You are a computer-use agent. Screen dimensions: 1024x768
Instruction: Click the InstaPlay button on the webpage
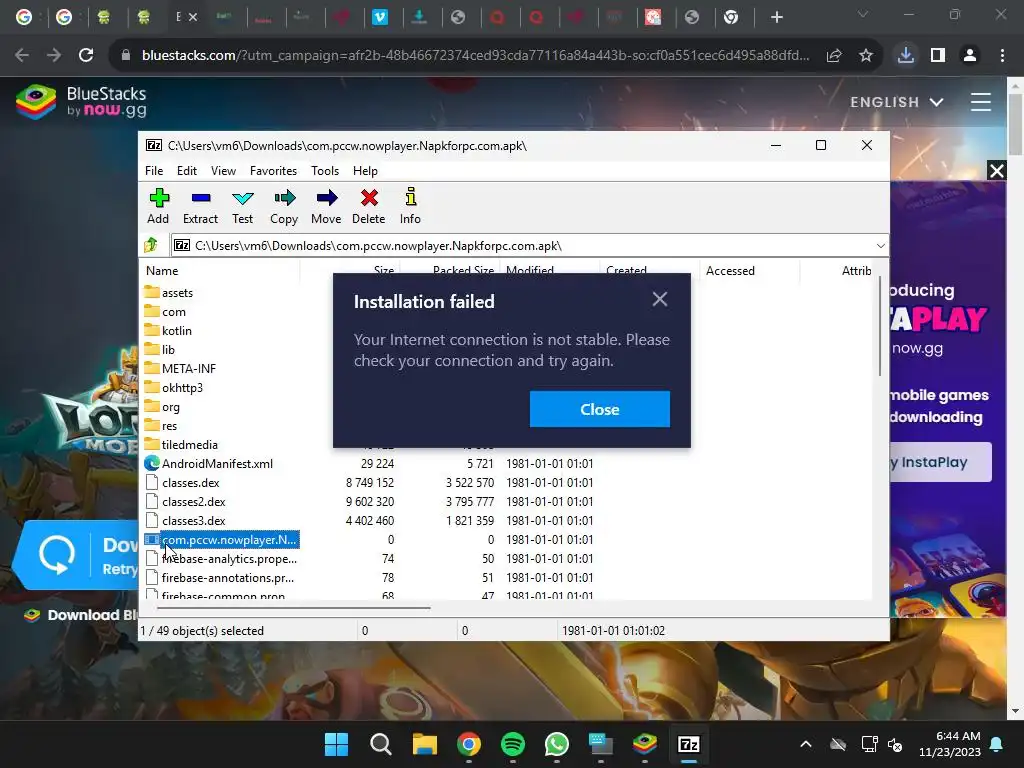939,462
